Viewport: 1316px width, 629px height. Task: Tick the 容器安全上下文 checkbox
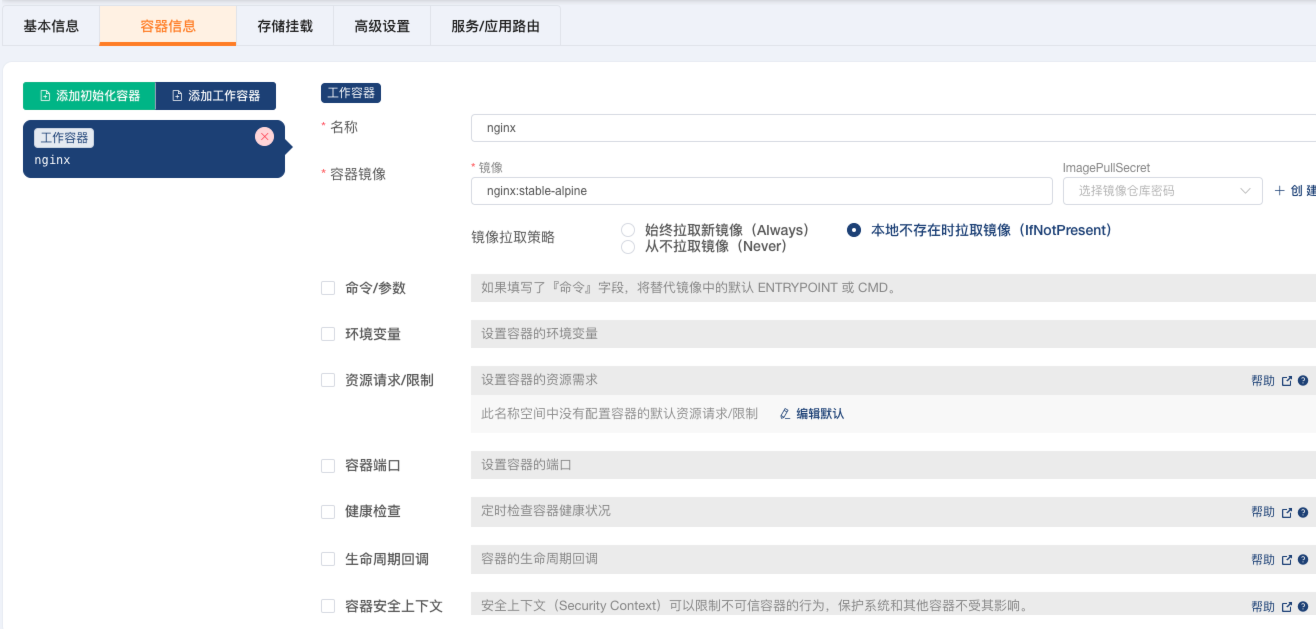click(x=328, y=606)
